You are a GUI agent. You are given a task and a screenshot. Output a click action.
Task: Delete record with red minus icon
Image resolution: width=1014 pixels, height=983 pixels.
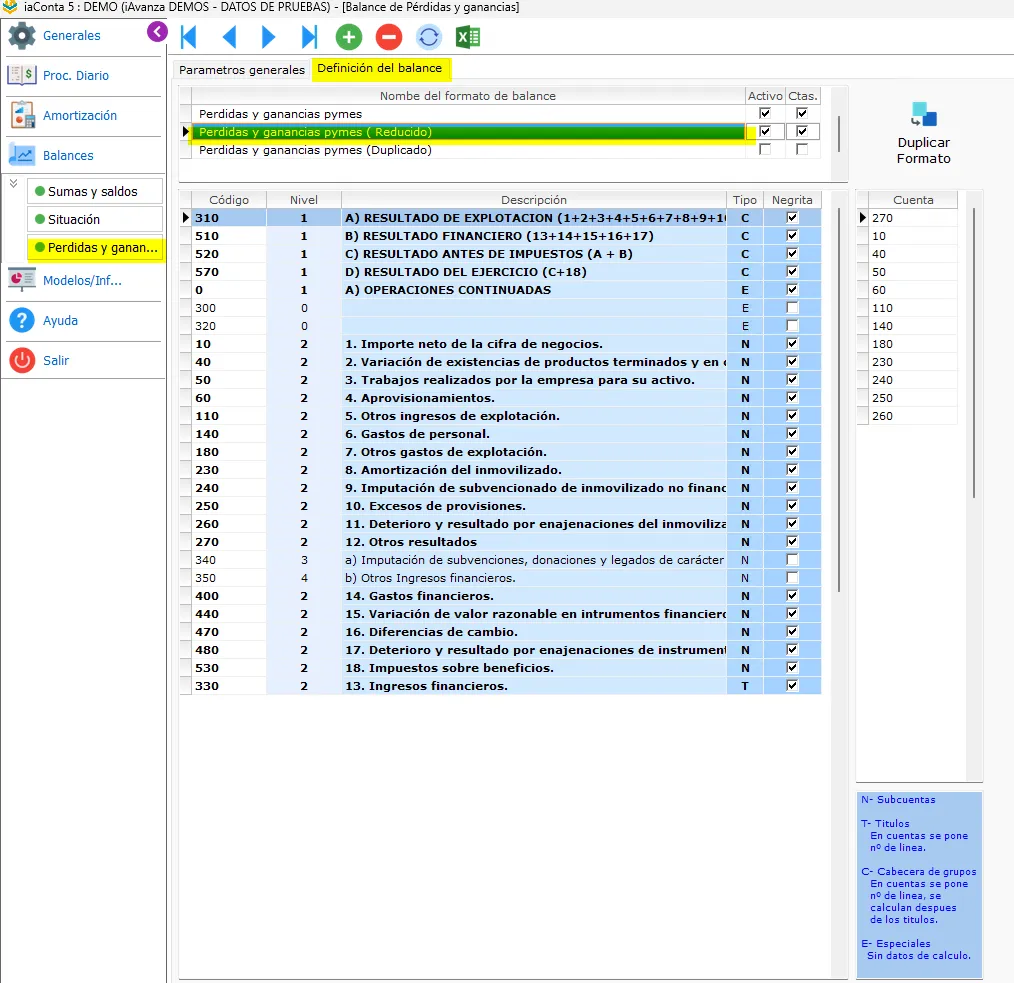[389, 37]
